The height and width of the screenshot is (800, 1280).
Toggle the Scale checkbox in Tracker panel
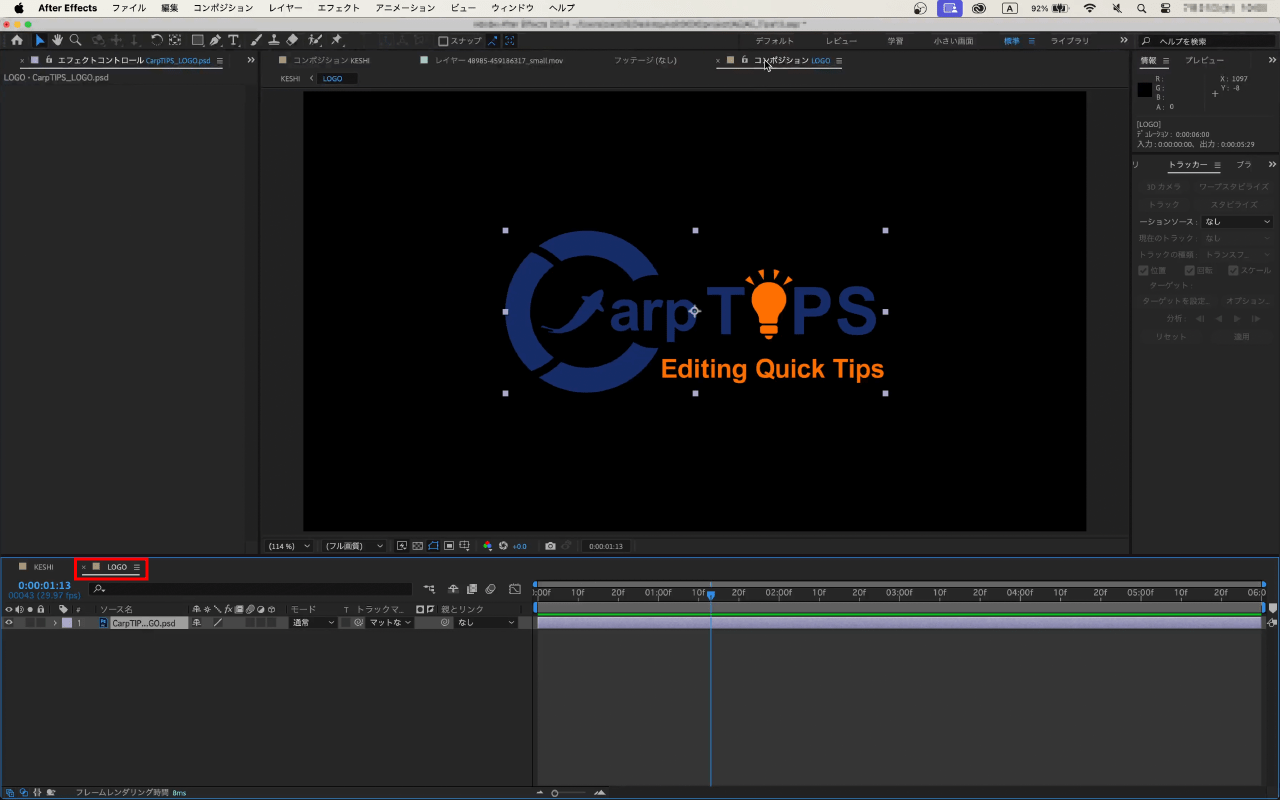(x=1233, y=270)
